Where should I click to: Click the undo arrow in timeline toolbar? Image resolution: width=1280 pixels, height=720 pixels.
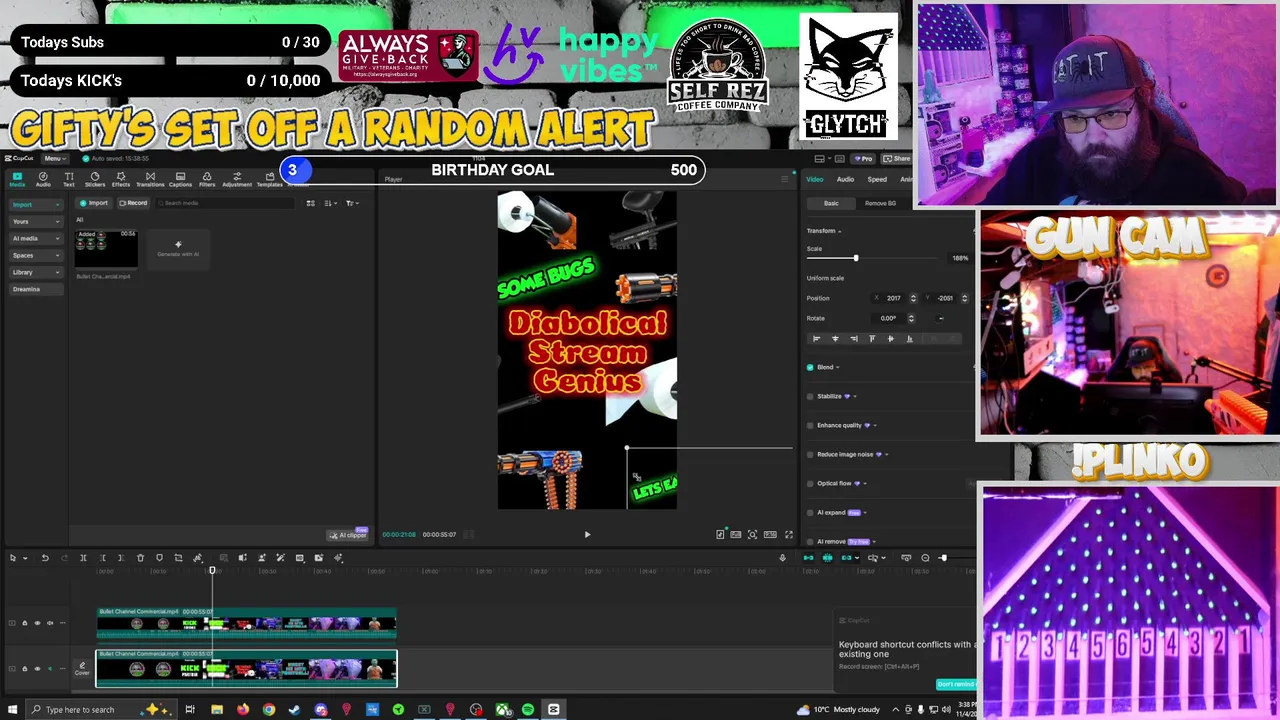45,558
